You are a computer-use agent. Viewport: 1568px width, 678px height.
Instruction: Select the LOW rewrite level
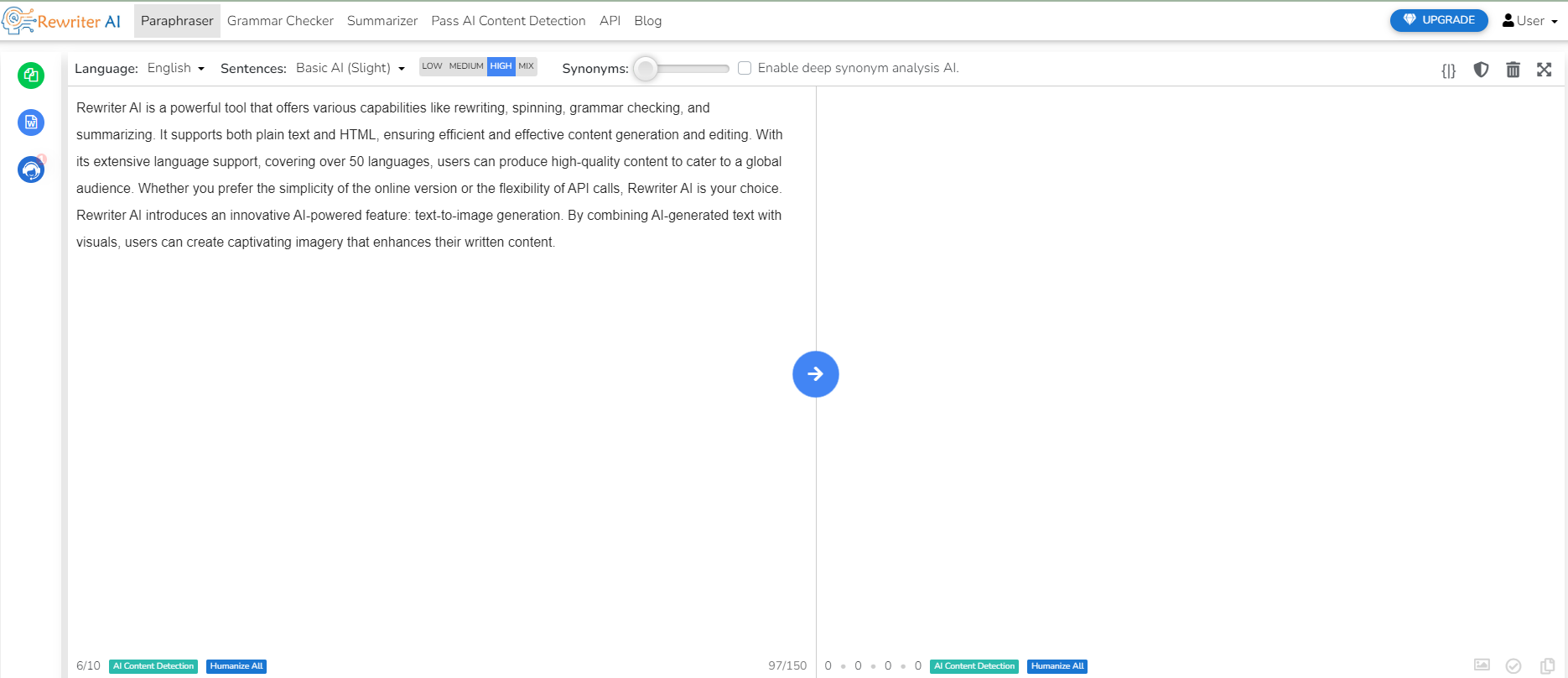click(432, 66)
